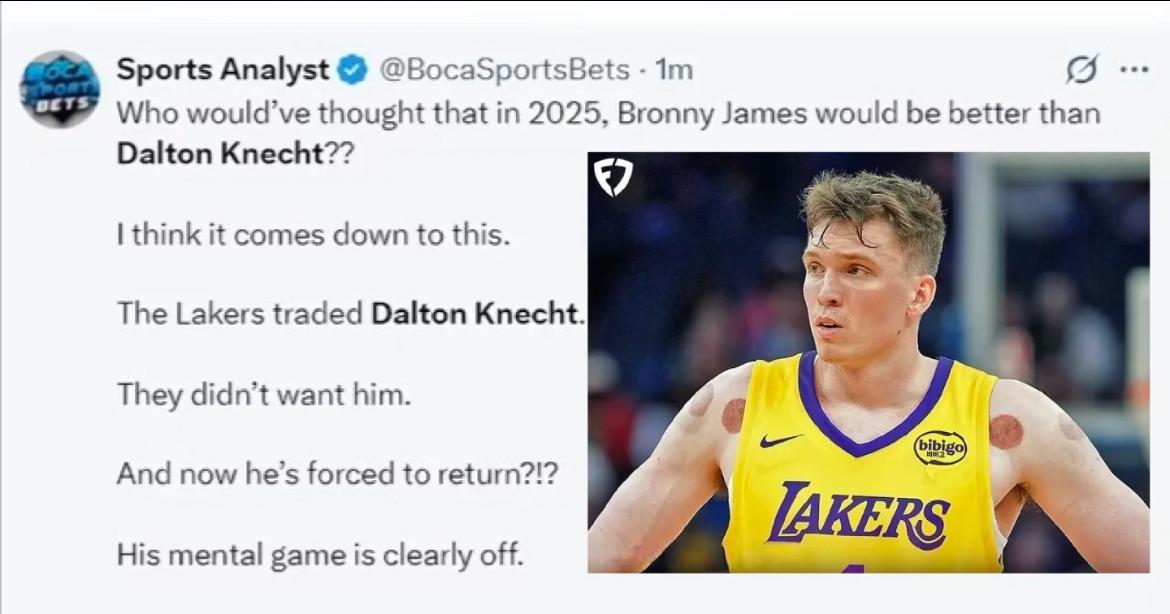Click the 1m post timestamp
Screen dimensions: 1170x614
pos(674,70)
